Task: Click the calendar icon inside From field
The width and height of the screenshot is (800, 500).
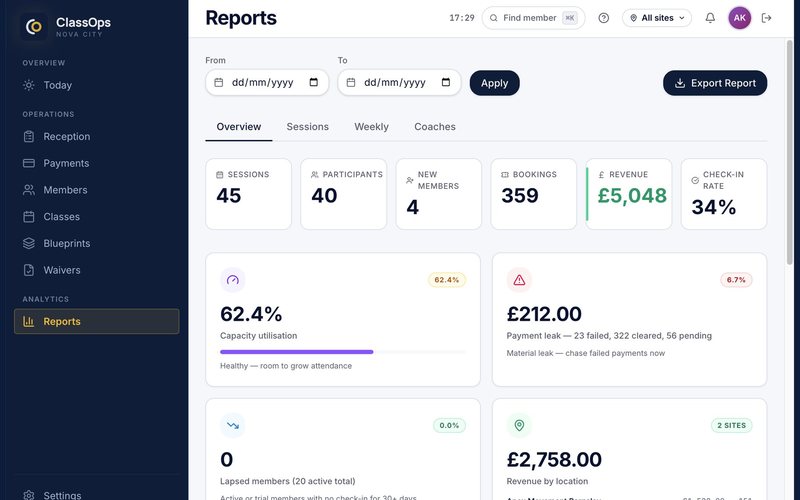Action: click(219, 82)
